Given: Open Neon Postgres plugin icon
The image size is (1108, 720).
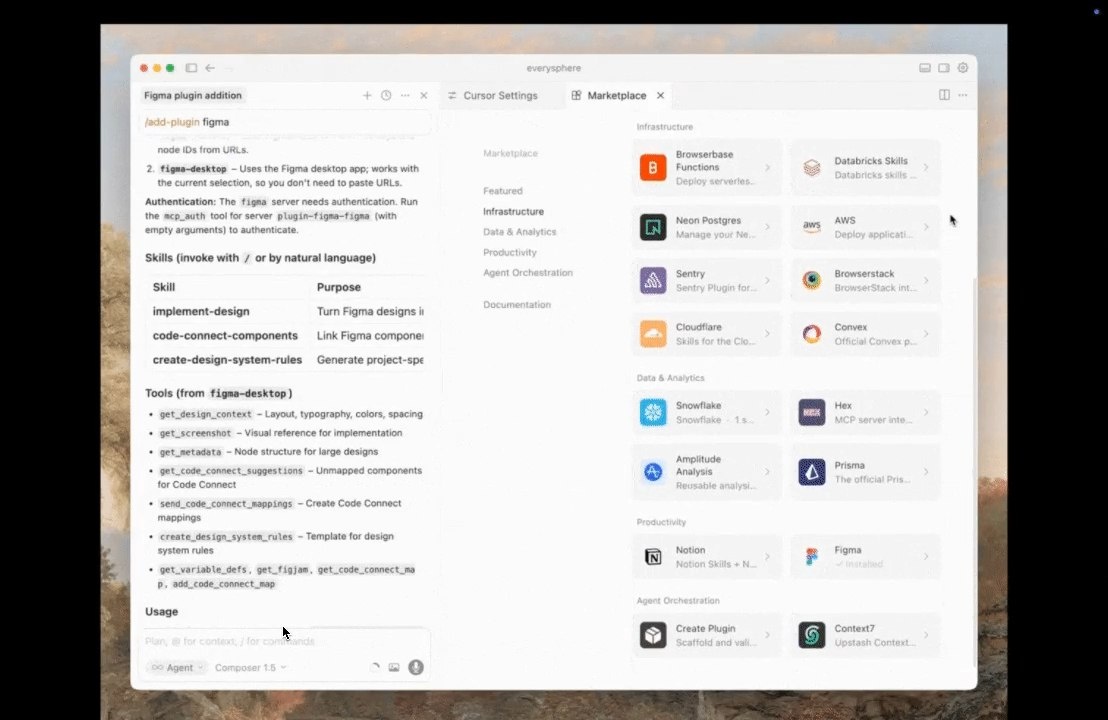Looking at the screenshot, I should [653, 227].
